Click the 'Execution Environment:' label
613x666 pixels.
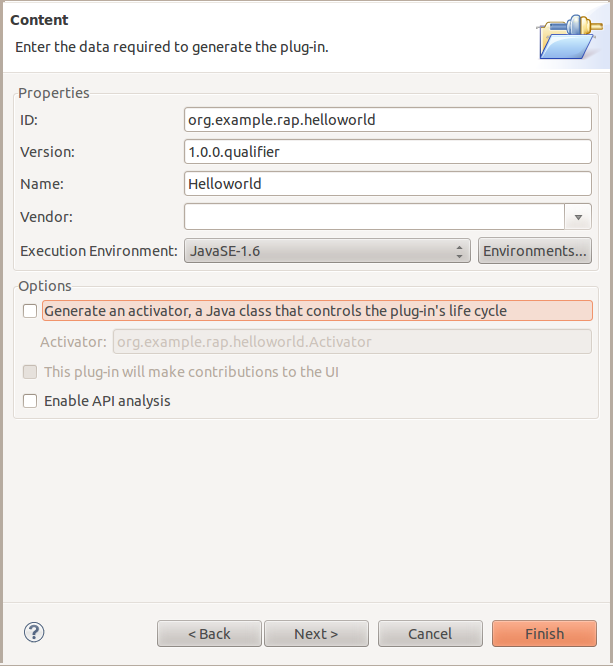pos(99,251)
